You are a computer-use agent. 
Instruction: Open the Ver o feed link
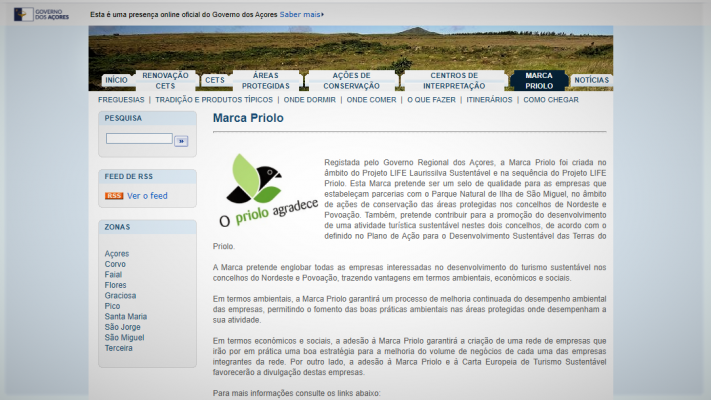(147, 196)
